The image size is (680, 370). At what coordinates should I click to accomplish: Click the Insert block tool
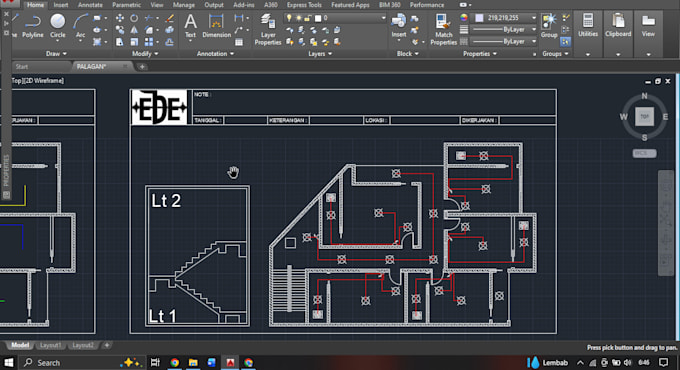click(399, 26)
